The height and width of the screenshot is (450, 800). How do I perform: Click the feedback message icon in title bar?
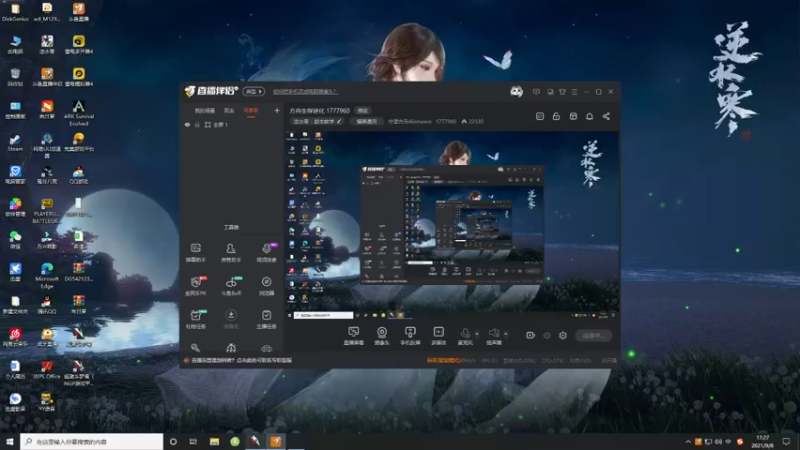click(536, 92)
